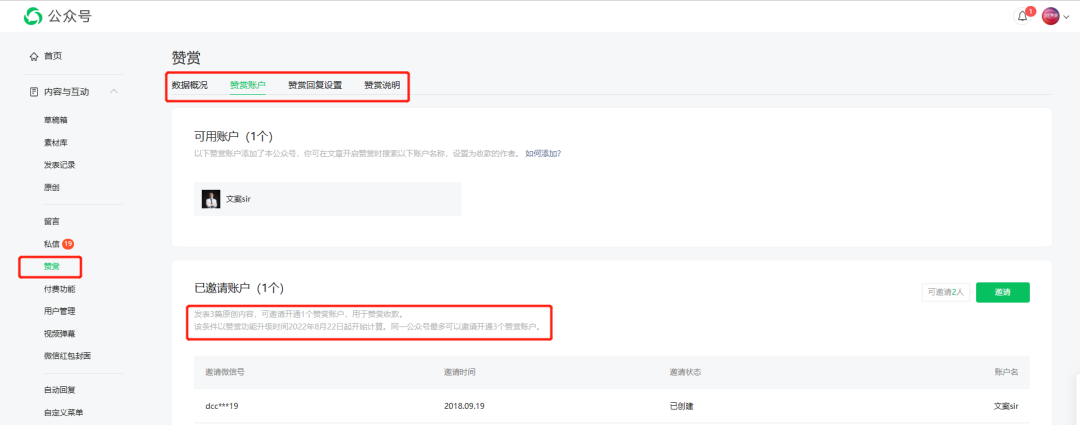
Task: Click the 如何添加? help link
Action: 543,153
